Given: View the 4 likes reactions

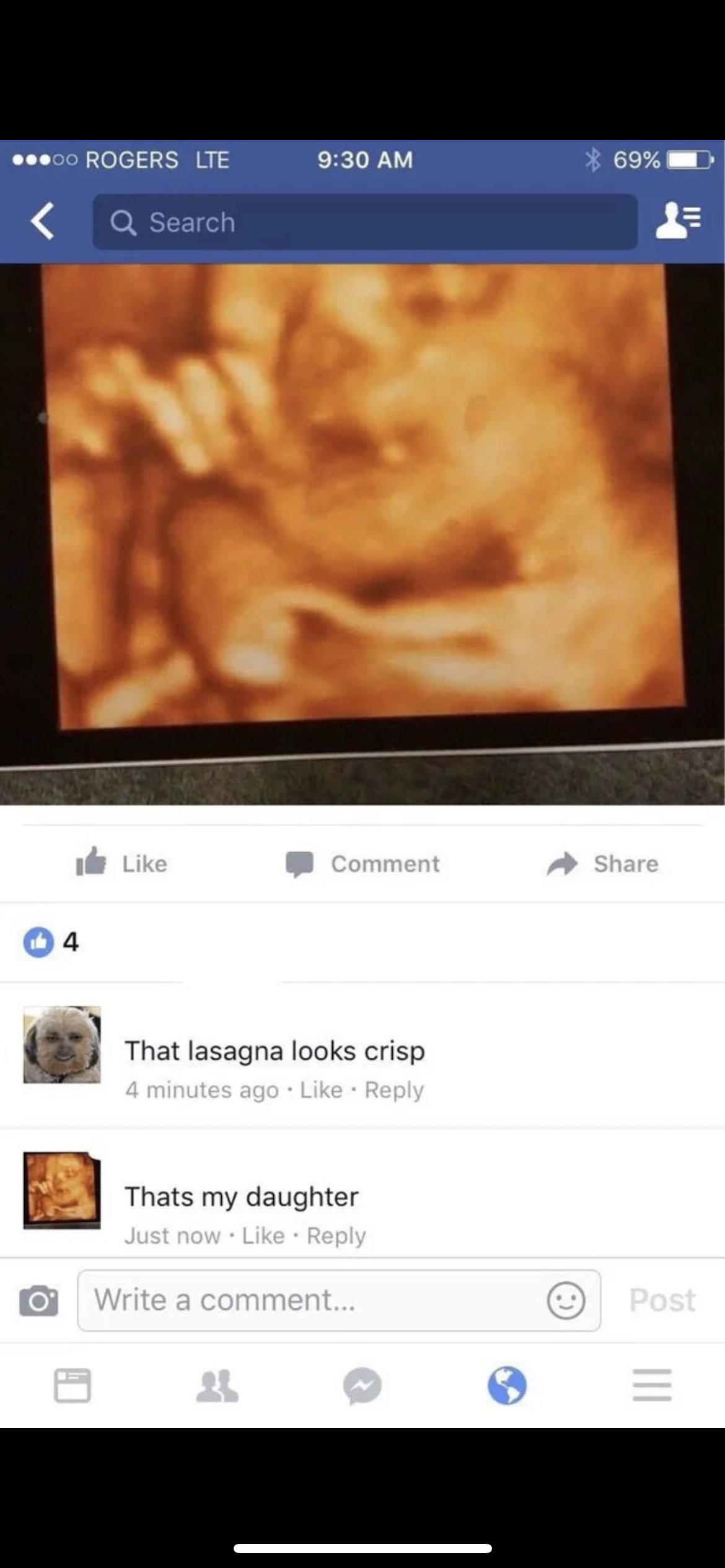Looking at the screenshot, I should tap(51, 942).
